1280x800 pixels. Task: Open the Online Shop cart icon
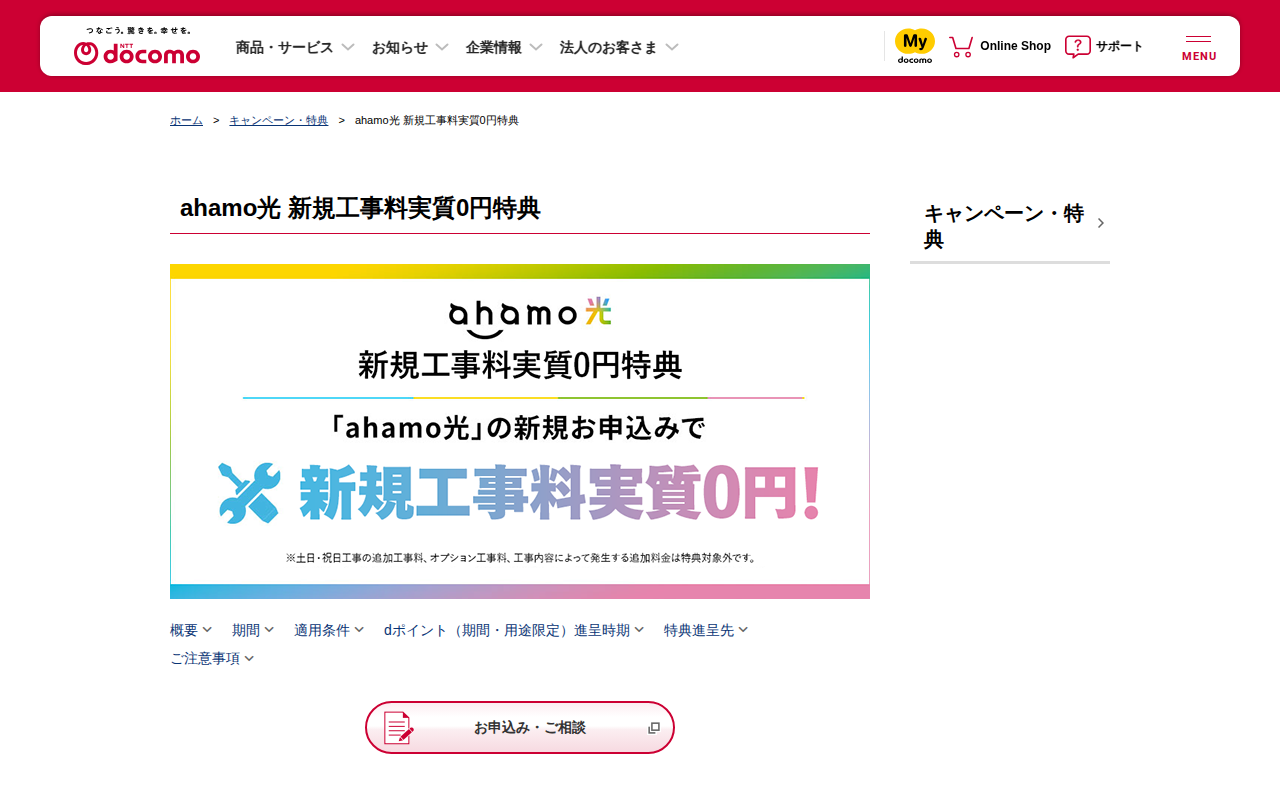click(961, 46)
